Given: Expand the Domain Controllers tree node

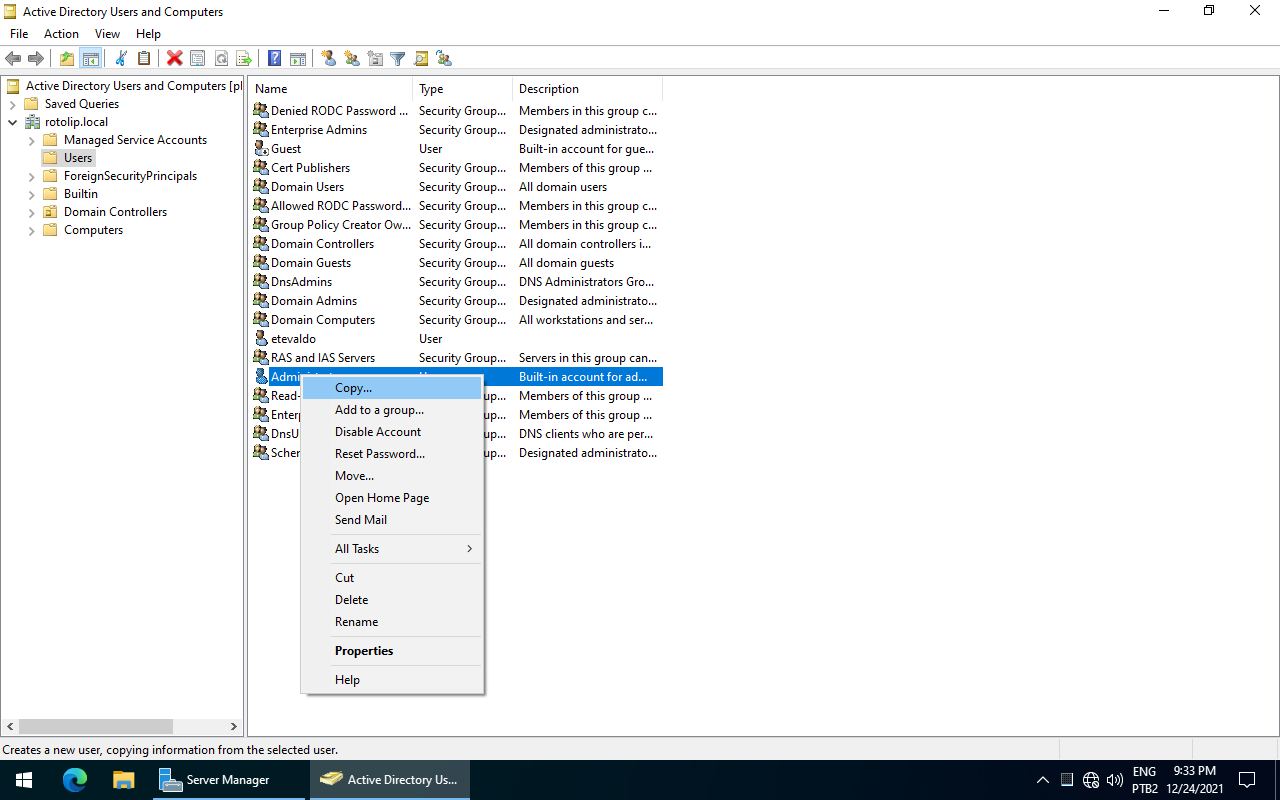Looking at the screenshot, I should 31,212.
